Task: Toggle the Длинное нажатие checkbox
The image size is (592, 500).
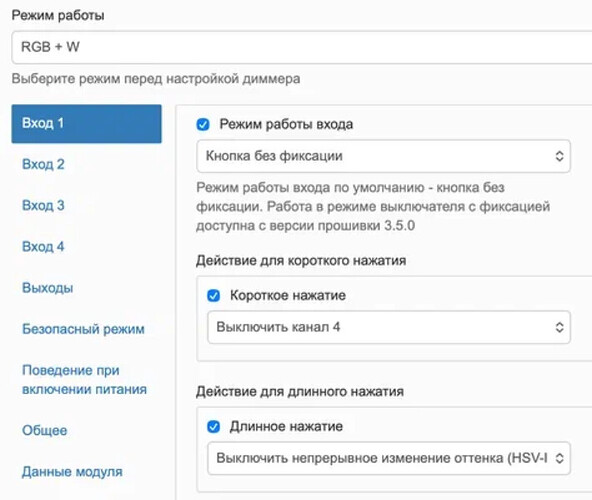Action: [213, 427]
